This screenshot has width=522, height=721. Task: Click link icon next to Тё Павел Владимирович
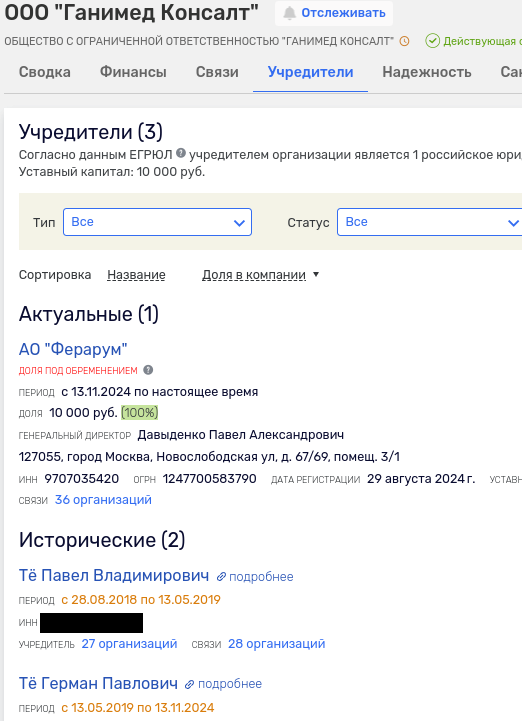[221, 577]
